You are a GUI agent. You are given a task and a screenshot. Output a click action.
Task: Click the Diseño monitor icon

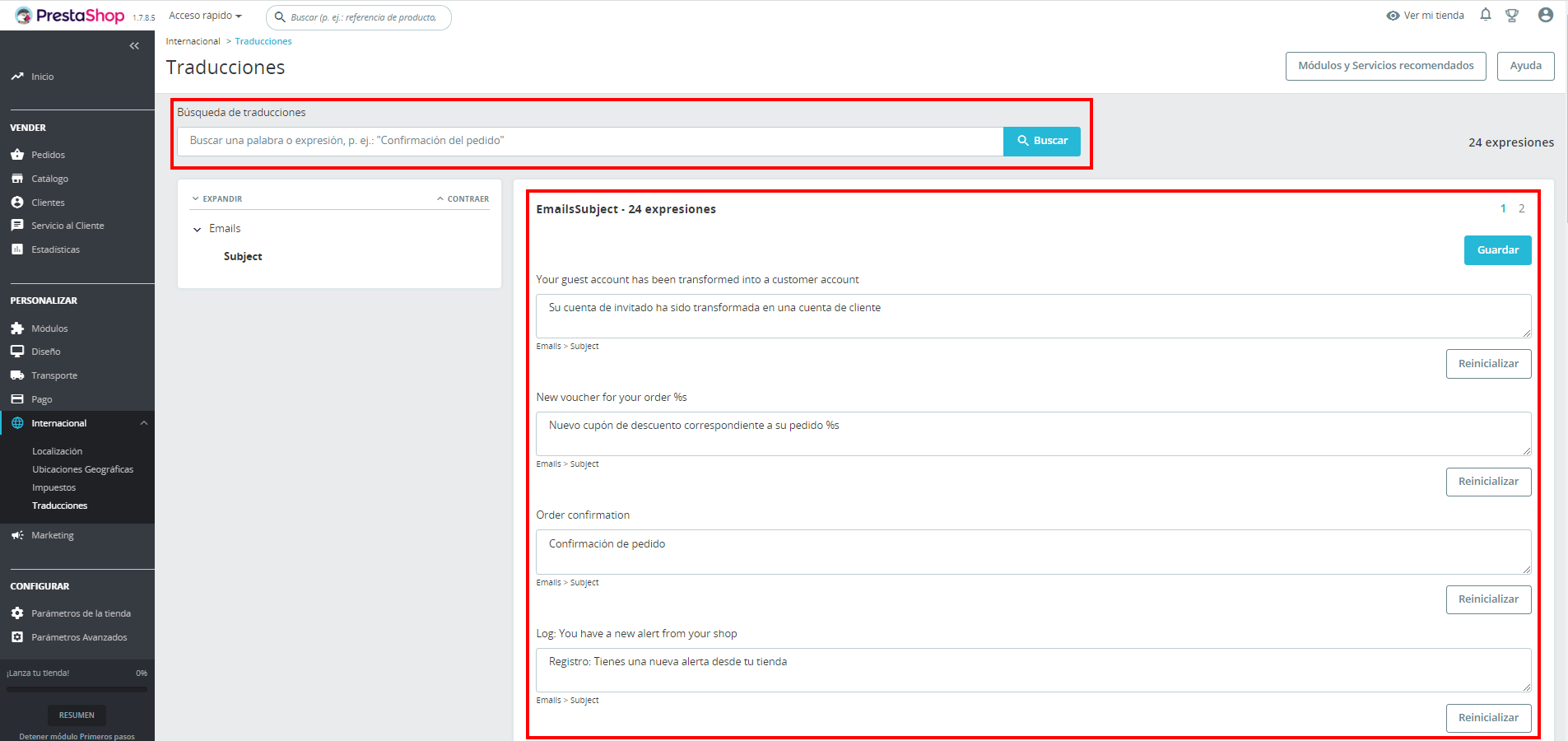(x=17, y=352)
